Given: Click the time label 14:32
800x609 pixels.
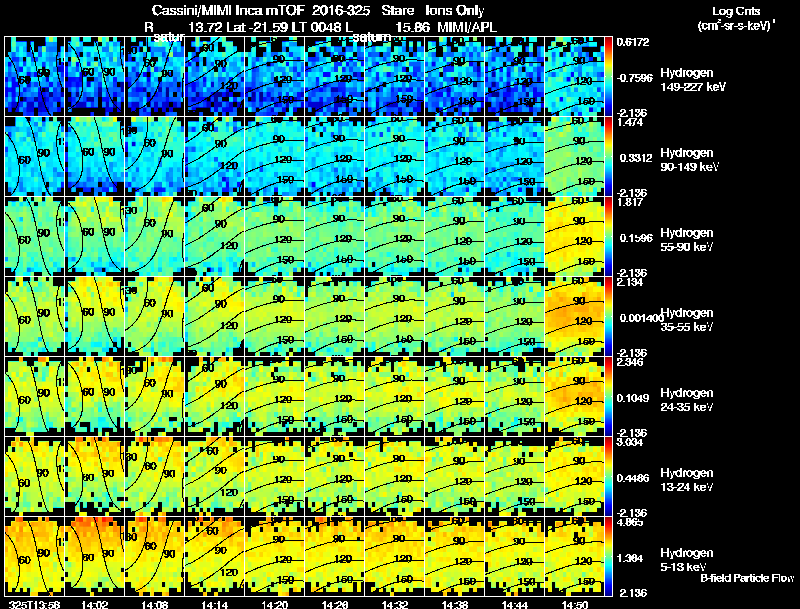Looking at the screenshot, I should click(395, 604).
